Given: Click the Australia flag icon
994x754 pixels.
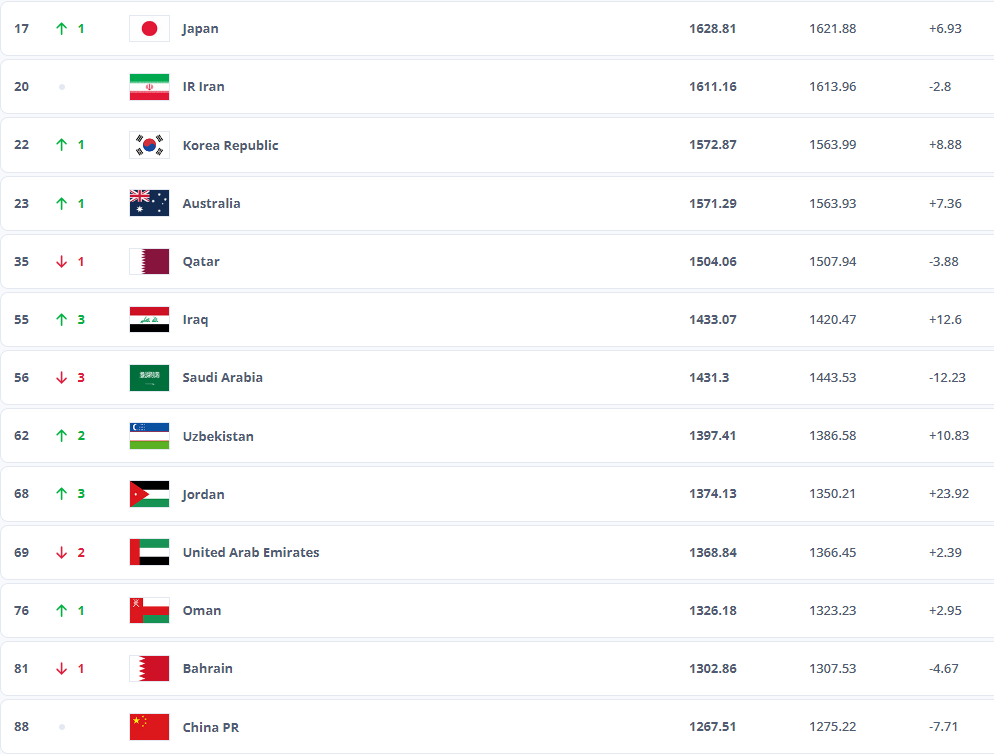Looking at the screenshot, I should 150,204.
